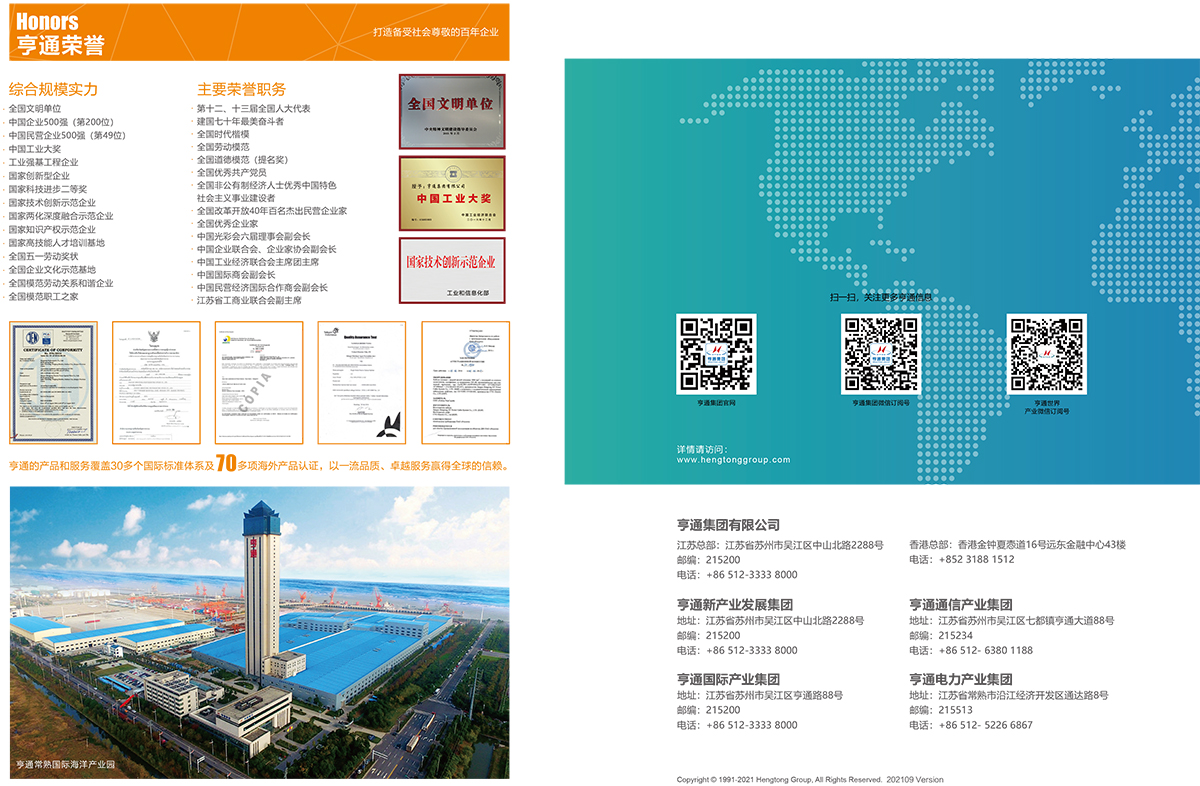
Task: Click the 国家技术创新示范企业 plaque image
Action: (452, 270)
